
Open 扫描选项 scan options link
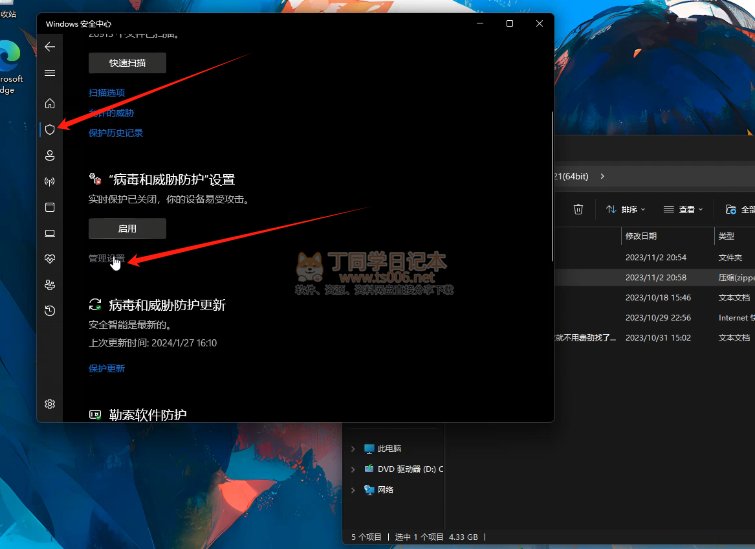[x=106, y=92]
